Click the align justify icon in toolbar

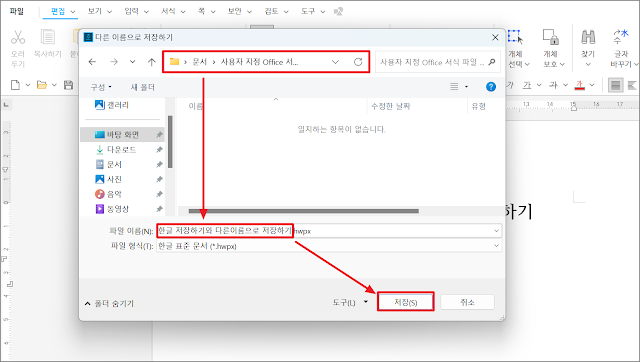click(616, 85)
